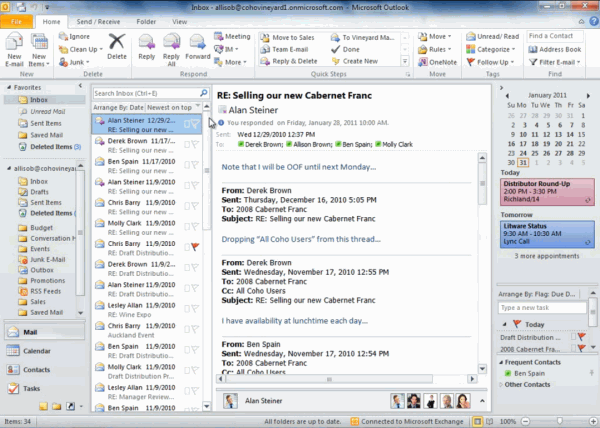
Task: Delete the selected message
Action: [x=117, y=46]
